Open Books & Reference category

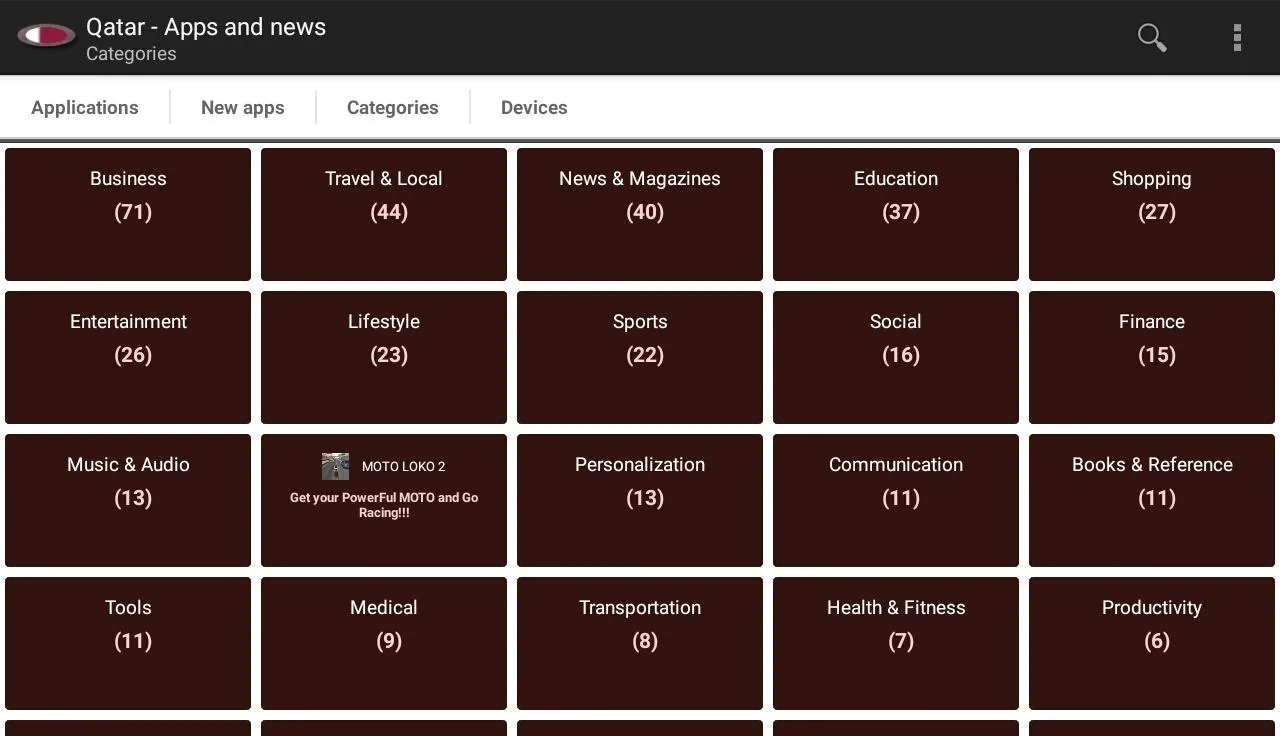pos(1152,500)
